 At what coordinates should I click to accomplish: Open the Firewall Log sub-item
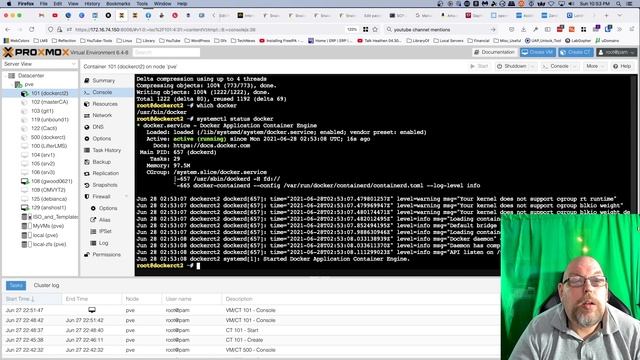tap(103, 243)
